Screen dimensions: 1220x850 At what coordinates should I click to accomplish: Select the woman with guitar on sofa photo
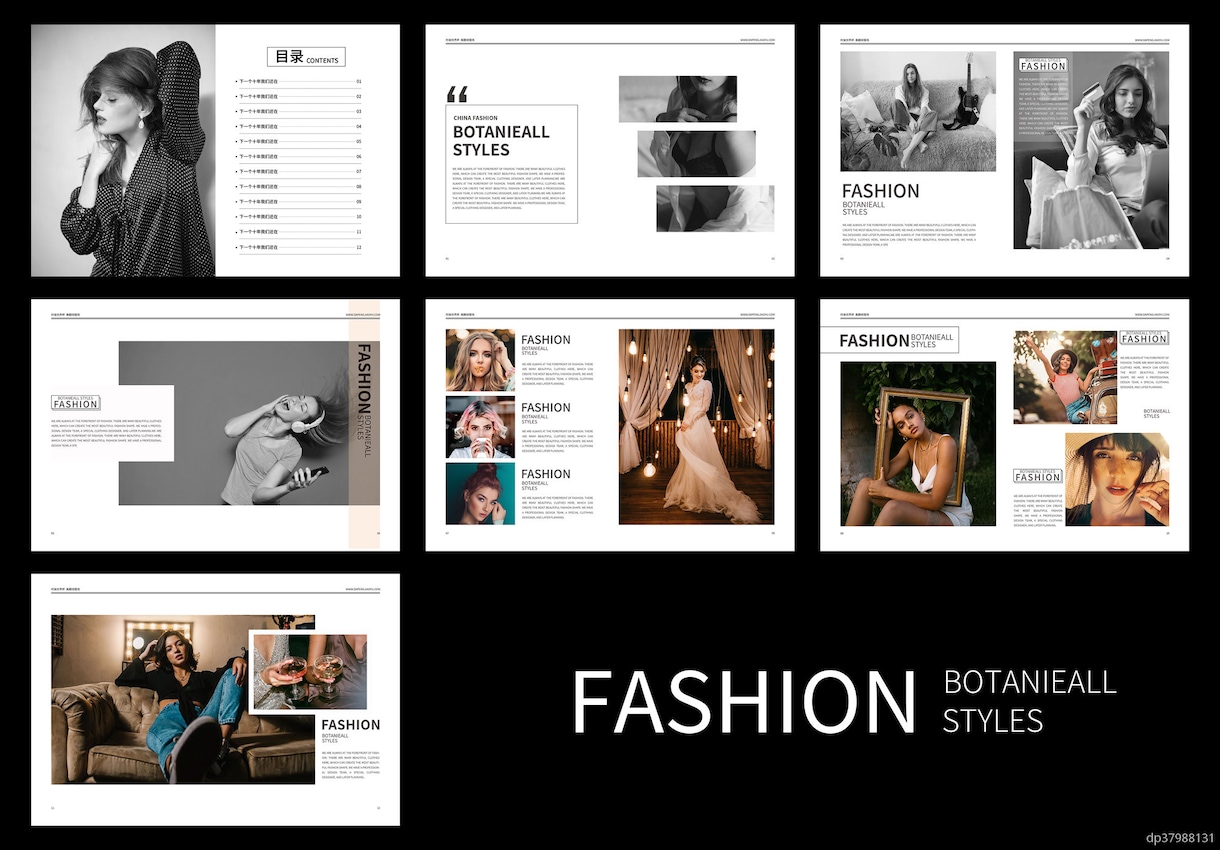click(918, 111)
